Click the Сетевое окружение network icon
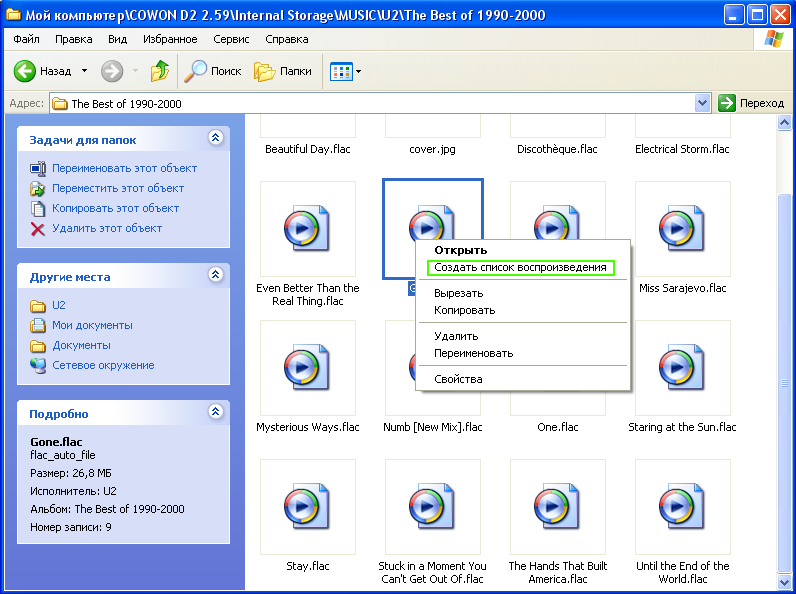The width and height of the screenshot is (796, 594). [38, 366]
